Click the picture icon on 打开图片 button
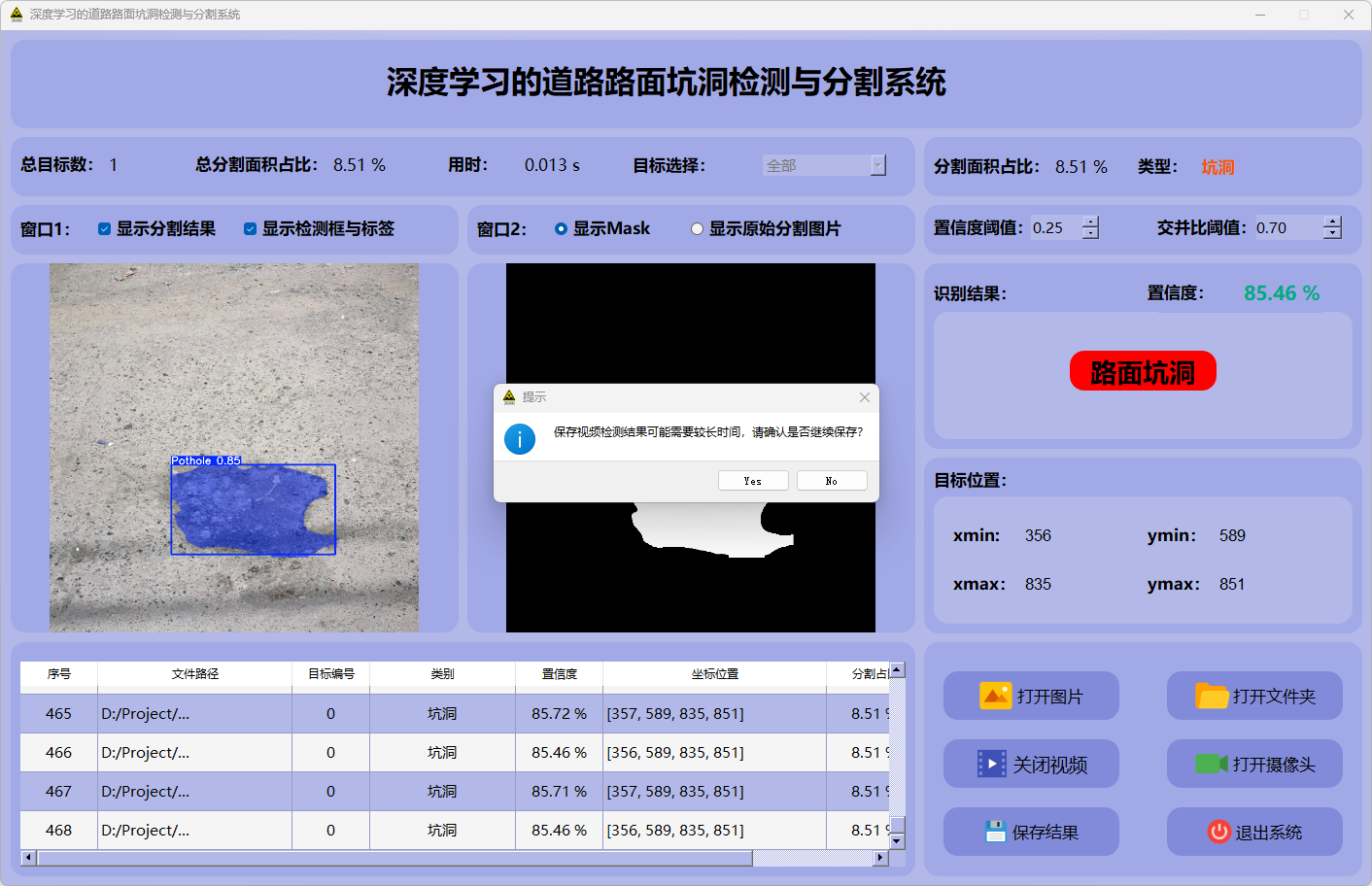 (x=995, y=696)
